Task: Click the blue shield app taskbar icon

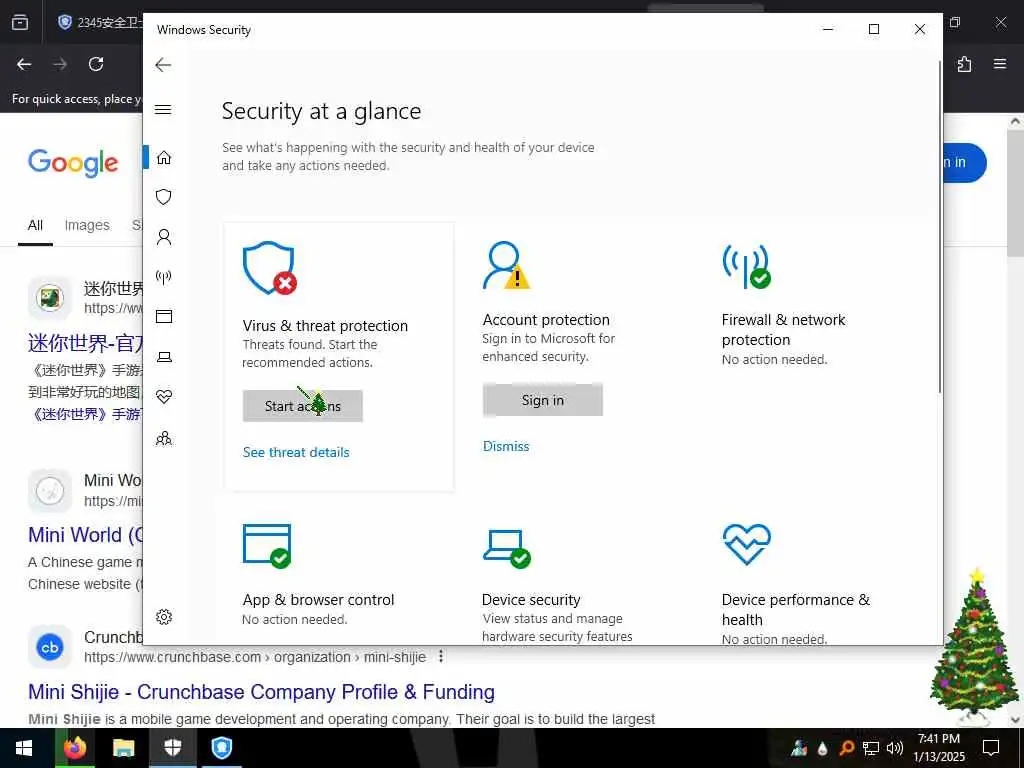Action: click(222, 748)
